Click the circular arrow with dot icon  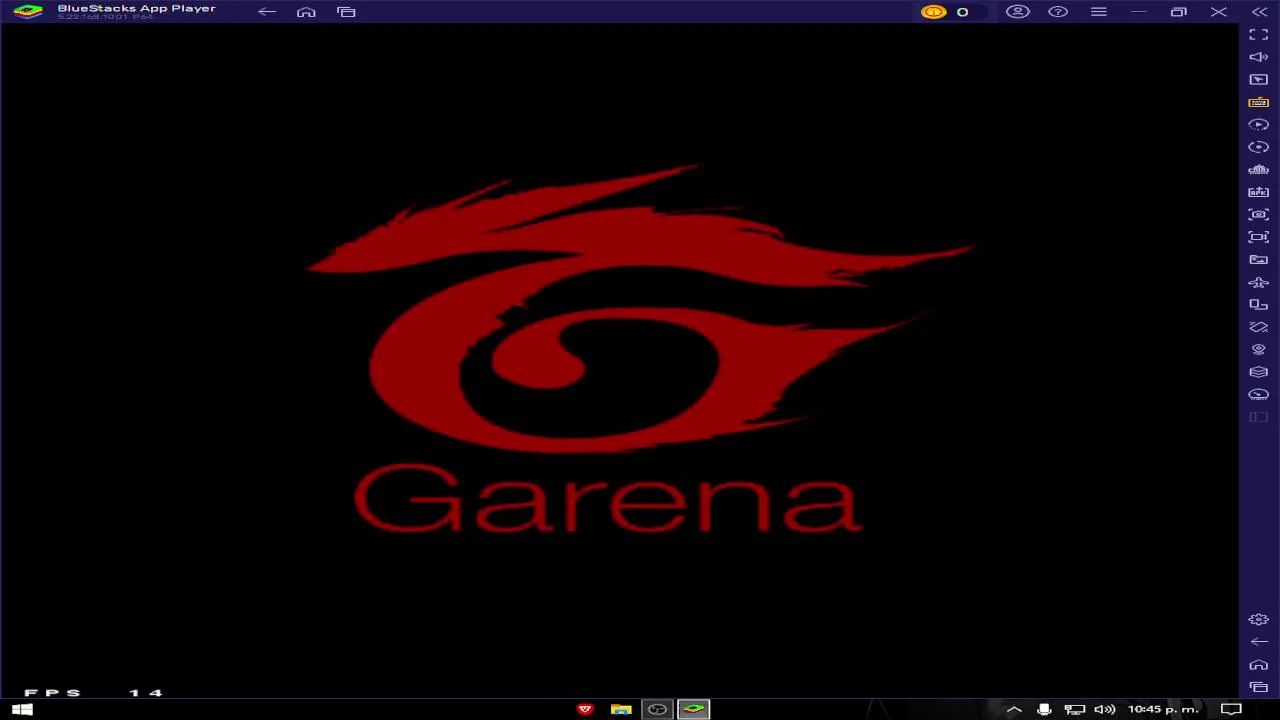(x=1258, y=147)
